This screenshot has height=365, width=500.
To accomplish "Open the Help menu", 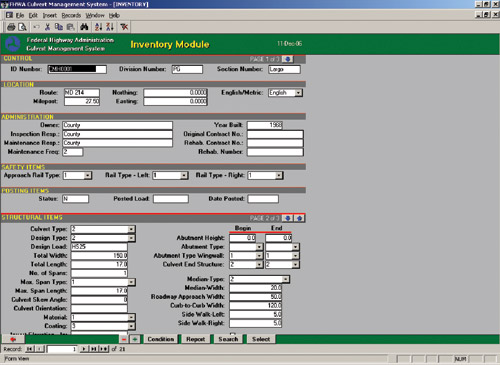I will (x=114, y=15).
